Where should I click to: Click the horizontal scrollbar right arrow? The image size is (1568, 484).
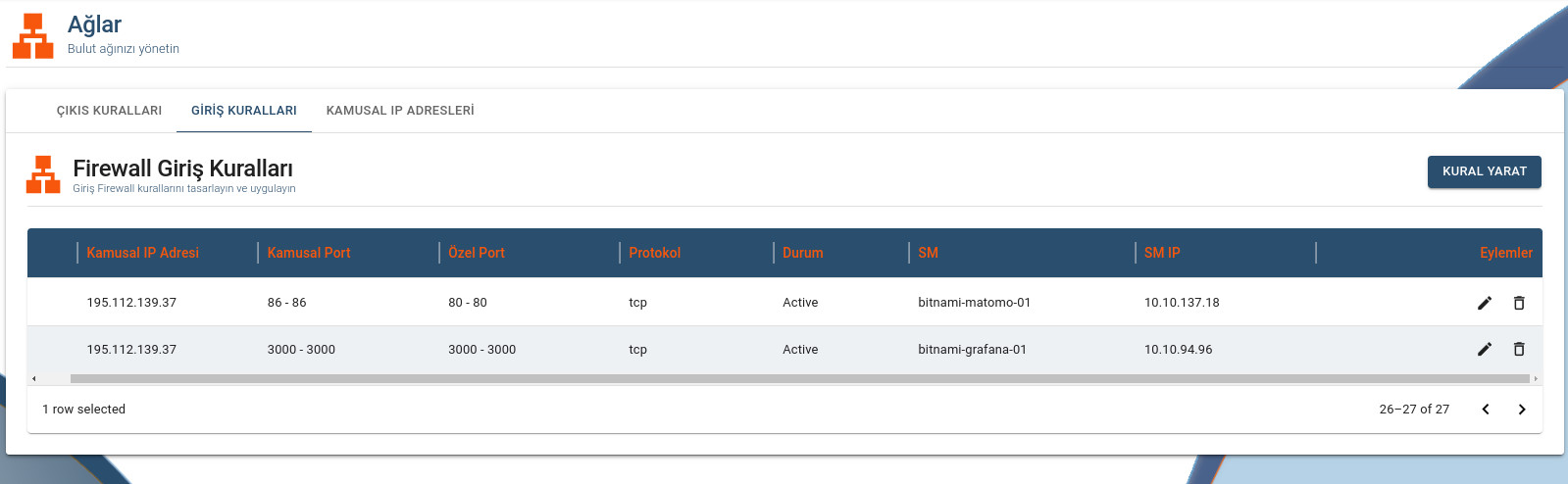[x=1536, y=378]
